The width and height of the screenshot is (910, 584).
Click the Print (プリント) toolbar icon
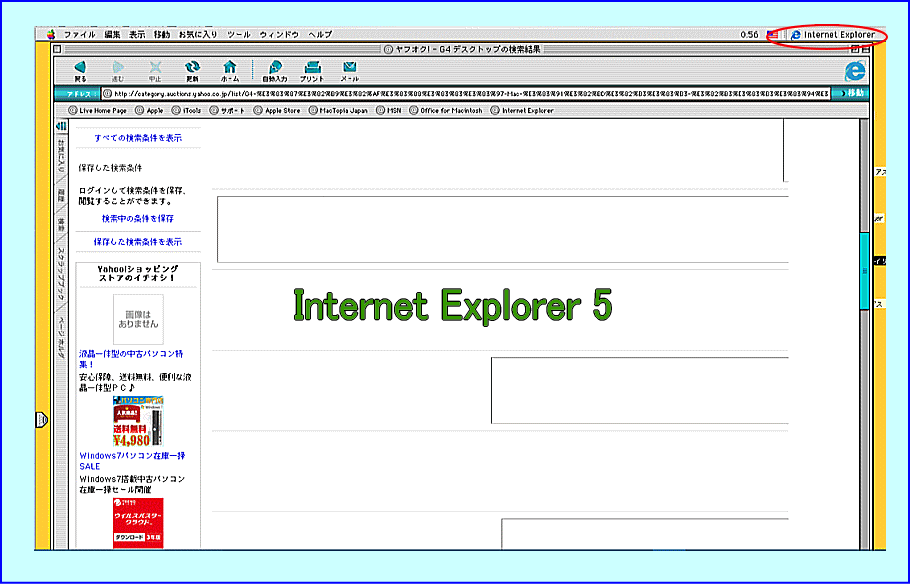[x=312, y=67]
